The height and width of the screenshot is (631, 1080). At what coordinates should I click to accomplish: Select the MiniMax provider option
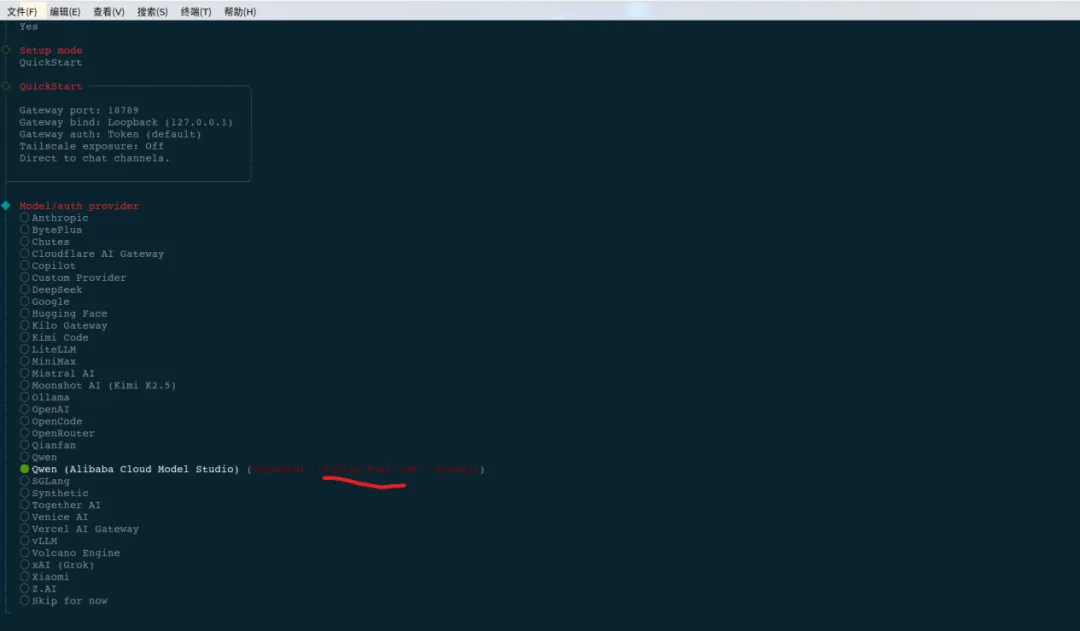click(48, 362)
